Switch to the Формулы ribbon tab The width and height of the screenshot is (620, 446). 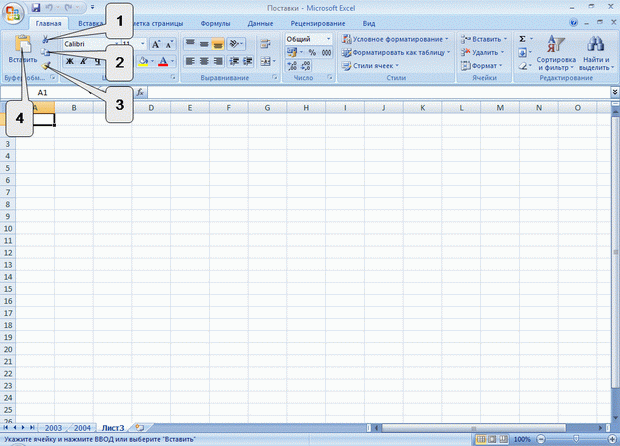[x=215, y=23]
